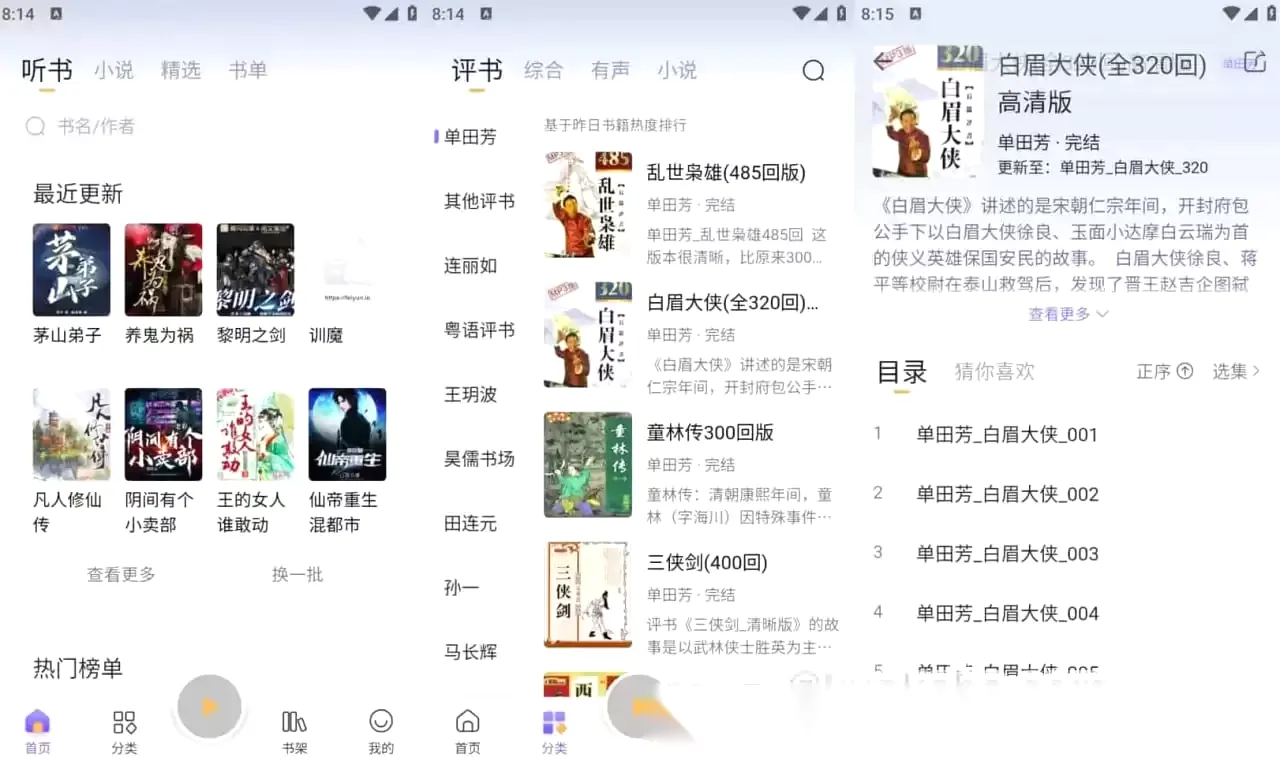Image resolution: width=1280 pixels, height=757 pixels.
Task: Open the search by tapping magnifier icon
Action: 813,71
